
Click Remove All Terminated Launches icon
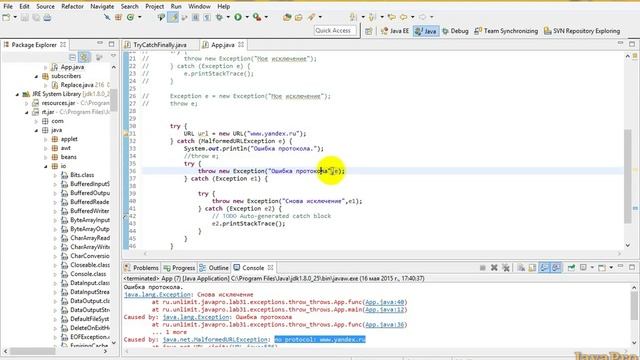click(506, 268)
